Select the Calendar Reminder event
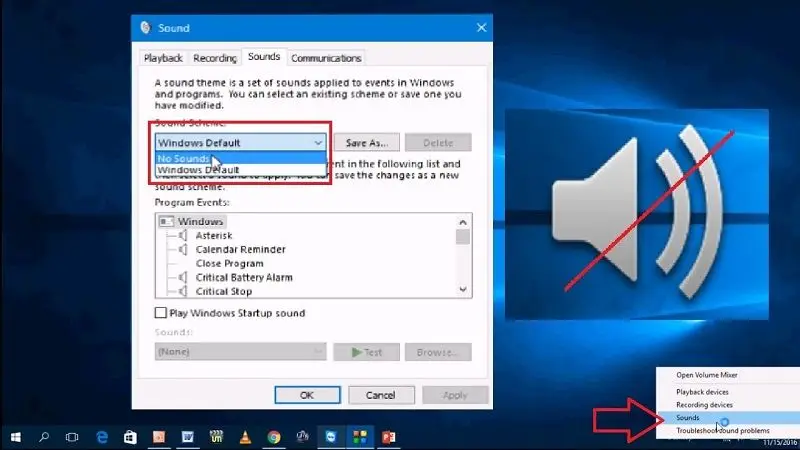This screenshot has height=450, width=800. pos(240,249)
